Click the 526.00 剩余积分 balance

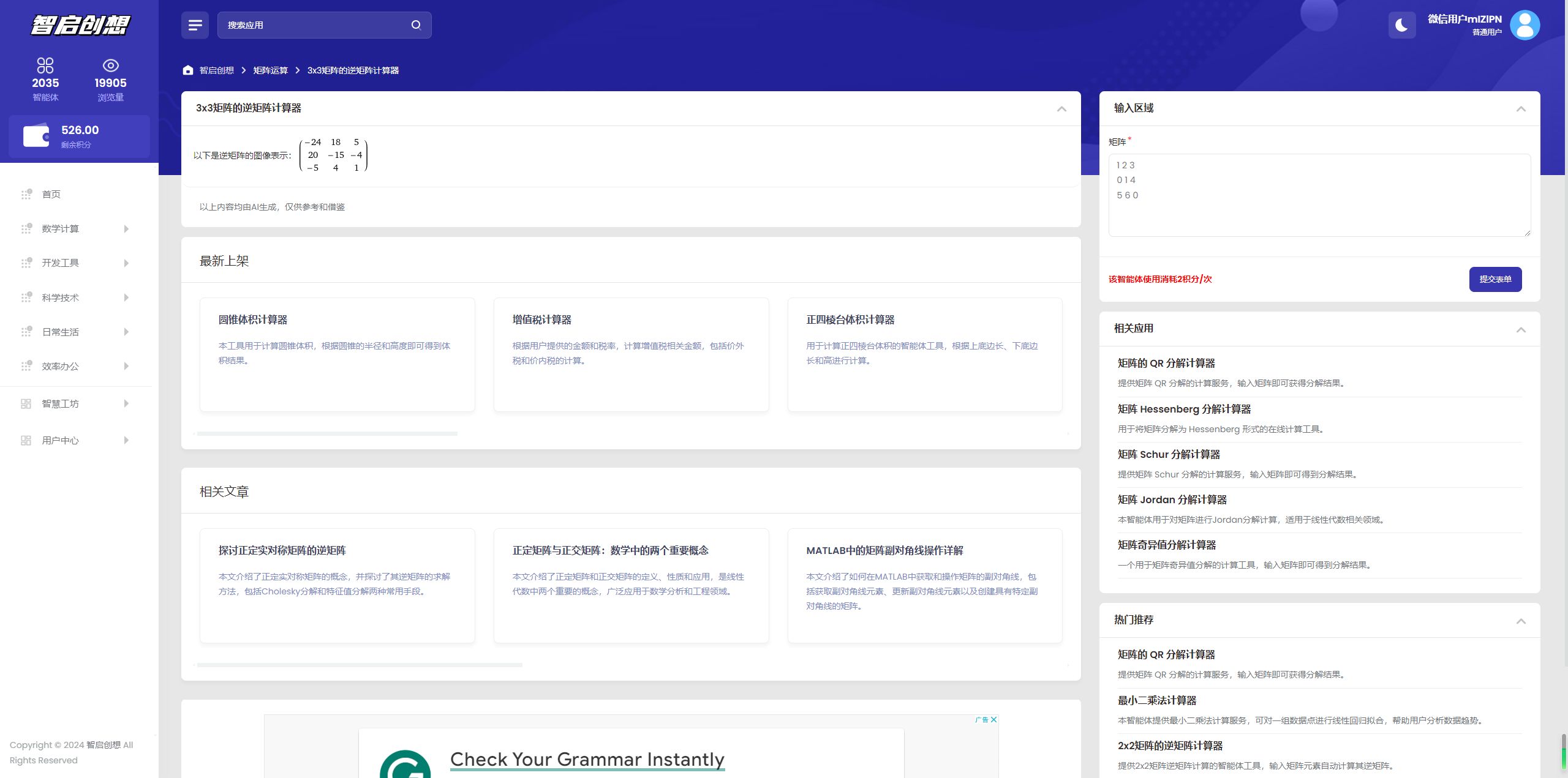pyautogui.click(x=80, y=137)
